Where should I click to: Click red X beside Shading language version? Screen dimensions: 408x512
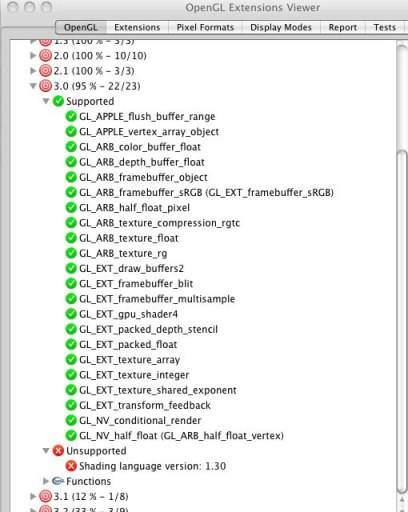point(71,466)
